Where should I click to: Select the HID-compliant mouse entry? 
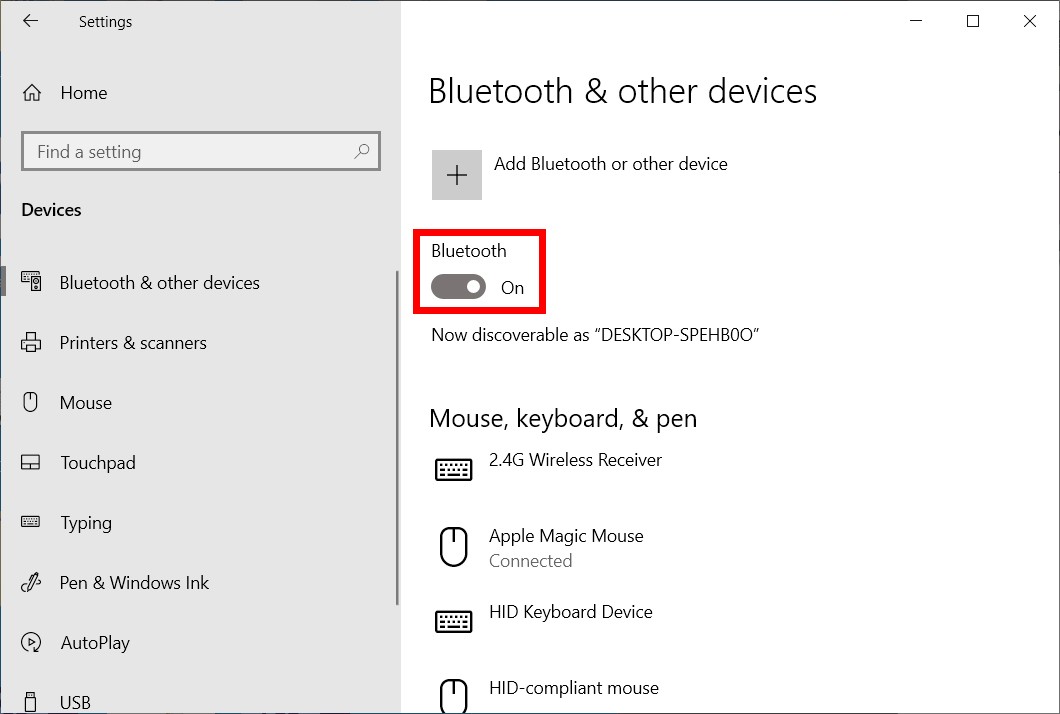click(573, 688)
